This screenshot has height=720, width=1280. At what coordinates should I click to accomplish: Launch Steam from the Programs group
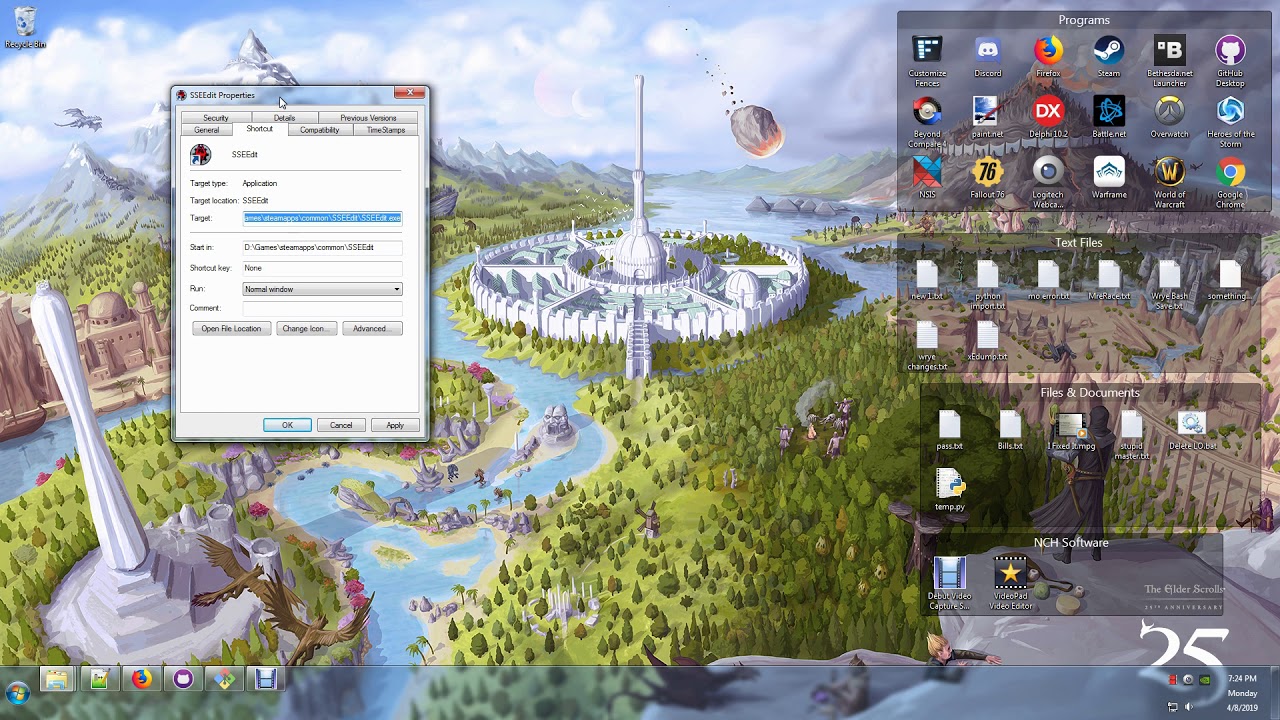1109,56
